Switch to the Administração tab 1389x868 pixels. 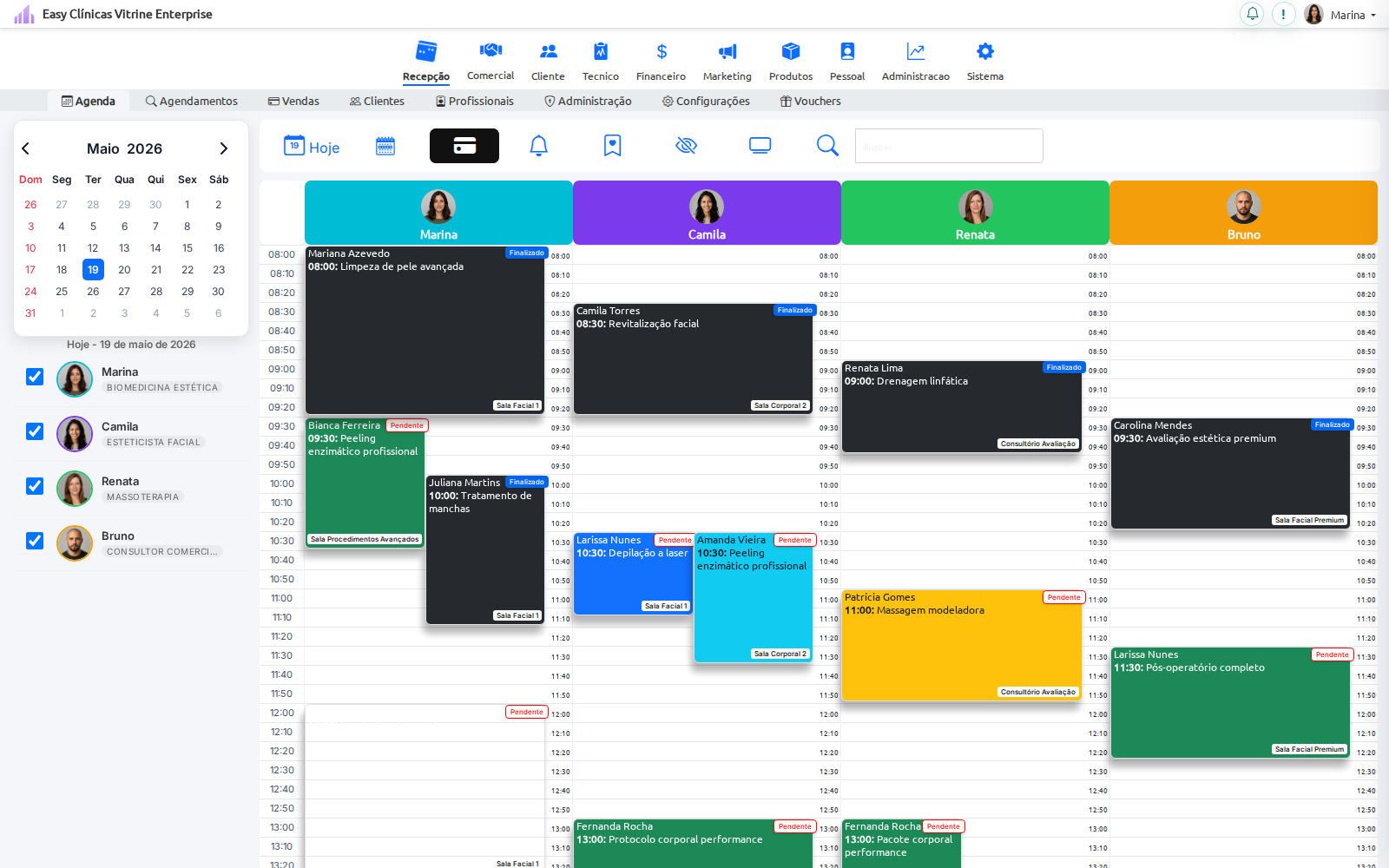pos(589,101)
